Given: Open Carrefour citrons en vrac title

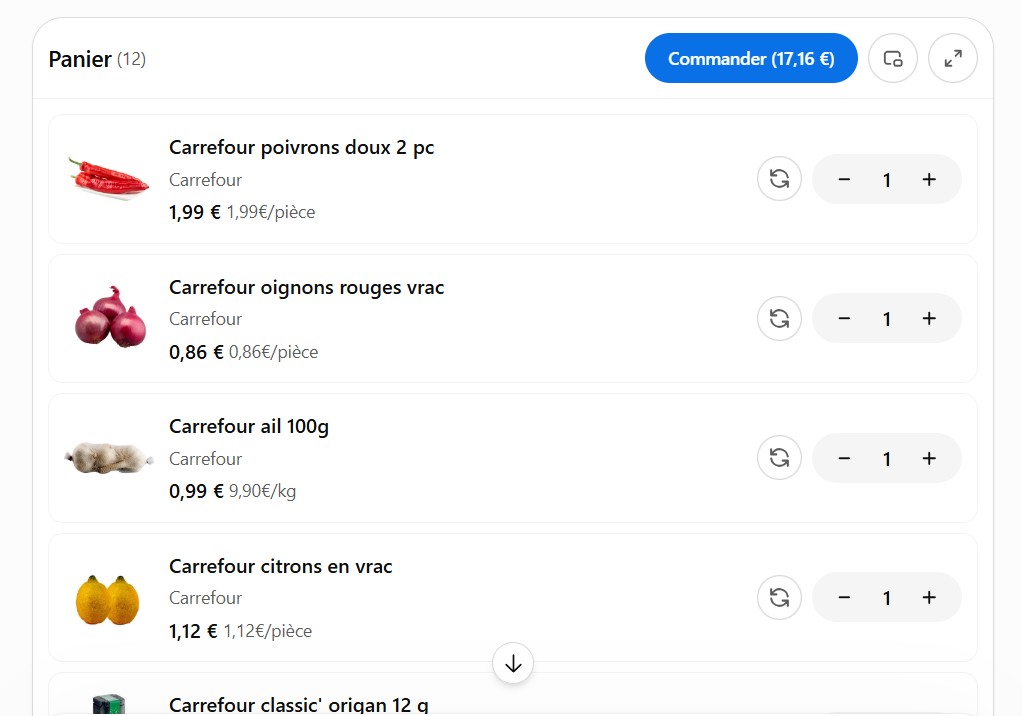Looking at the screenshot, I should 280,566.
